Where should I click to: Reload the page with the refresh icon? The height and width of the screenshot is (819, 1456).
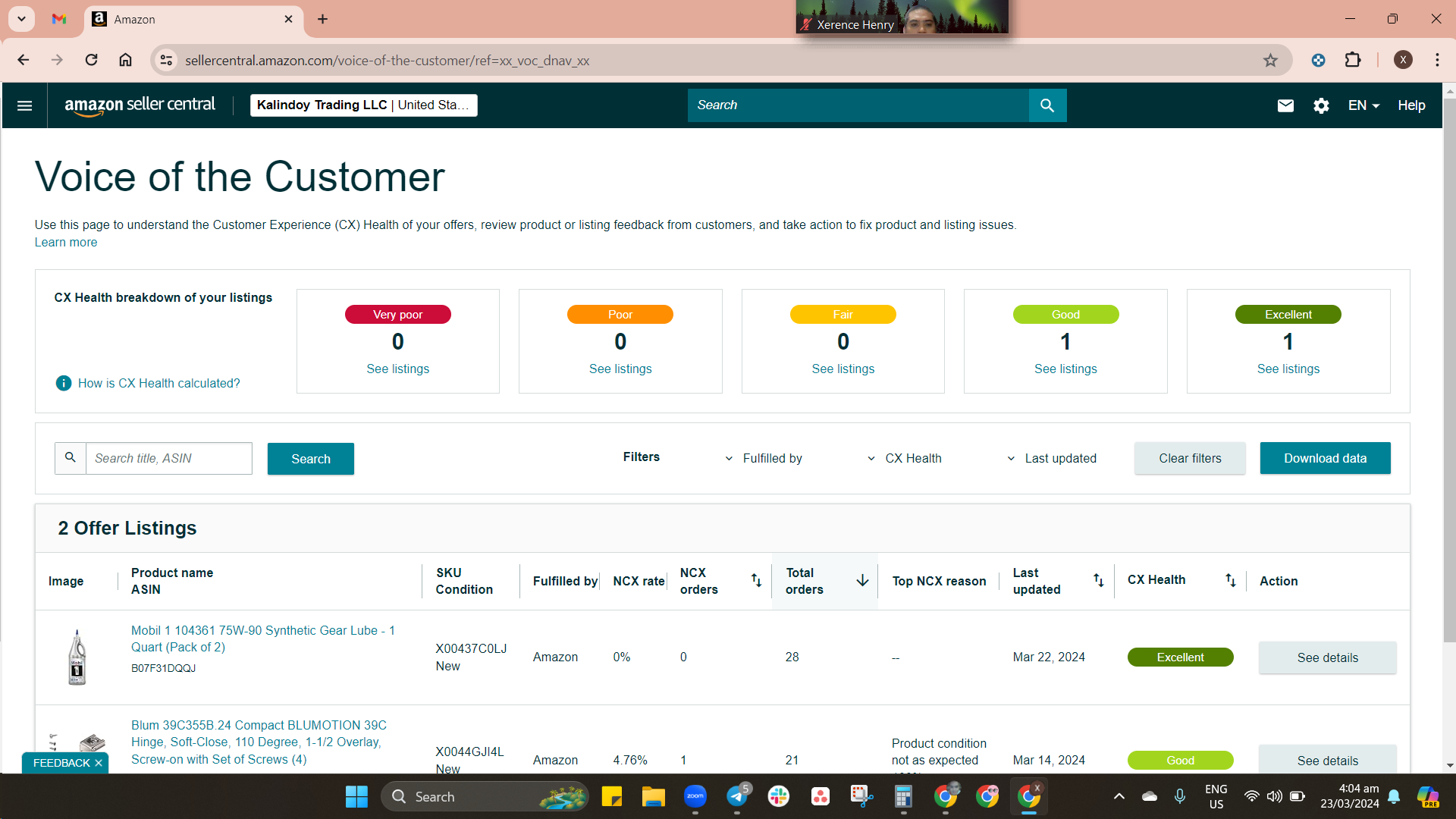click(x=91, y=60)
